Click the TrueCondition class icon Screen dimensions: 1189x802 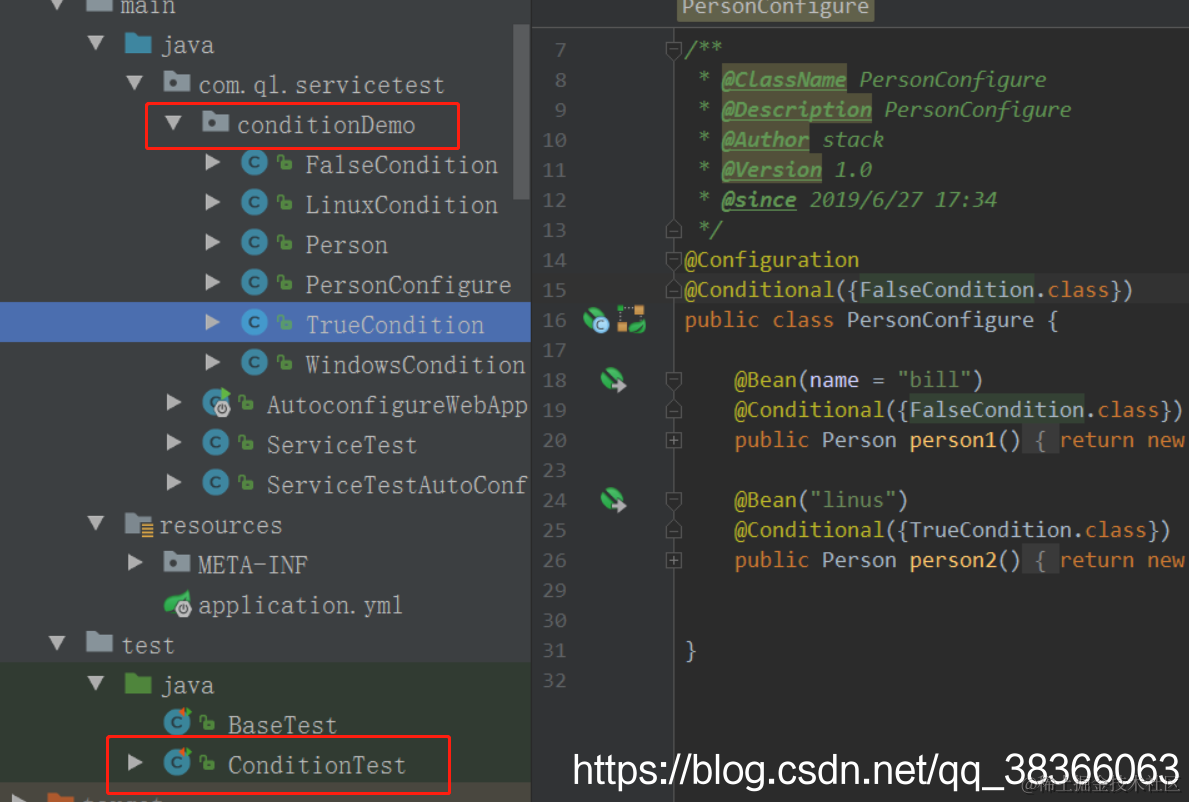254,324
